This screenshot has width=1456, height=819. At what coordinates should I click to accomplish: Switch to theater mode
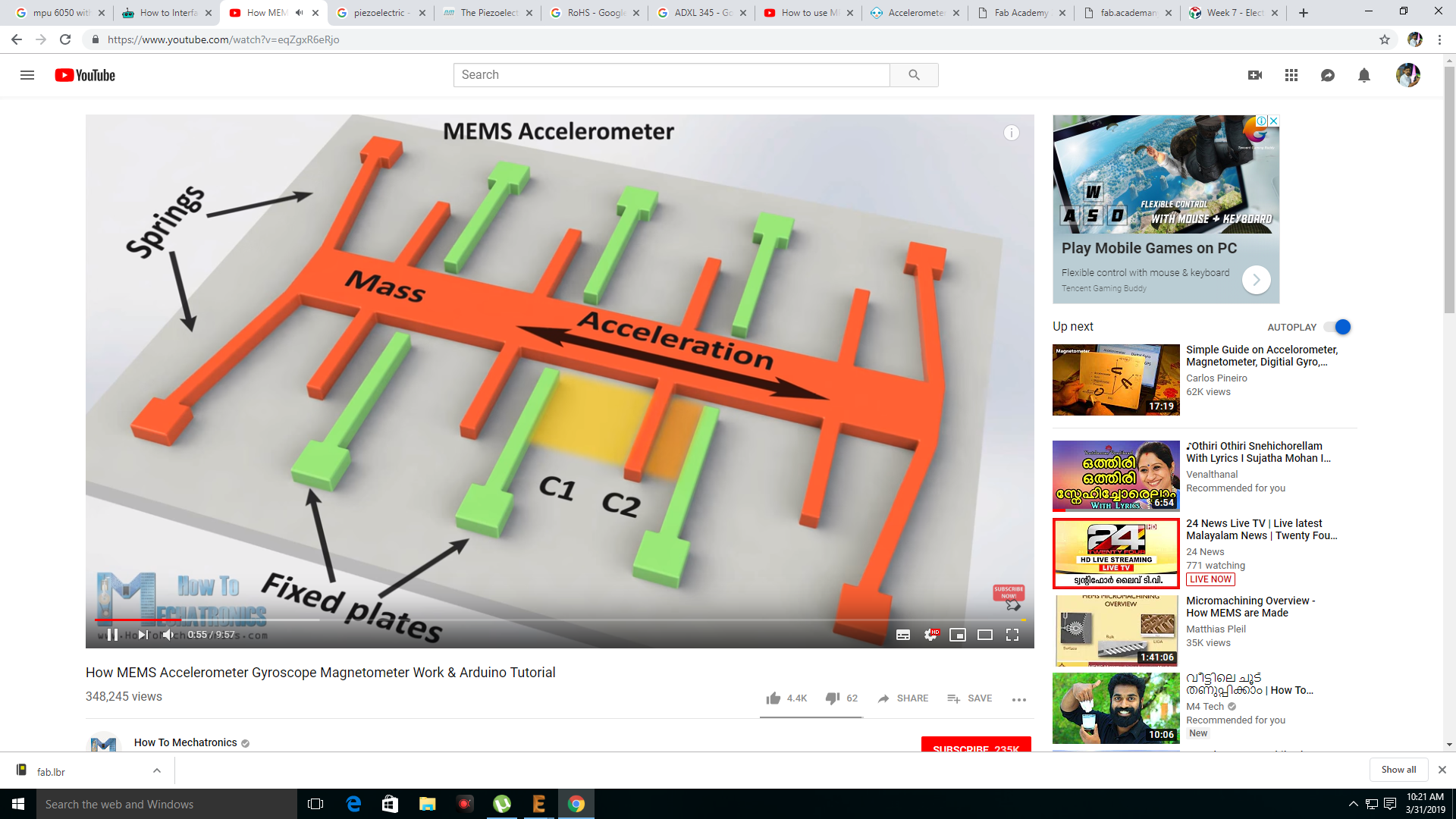coord(985,635)
